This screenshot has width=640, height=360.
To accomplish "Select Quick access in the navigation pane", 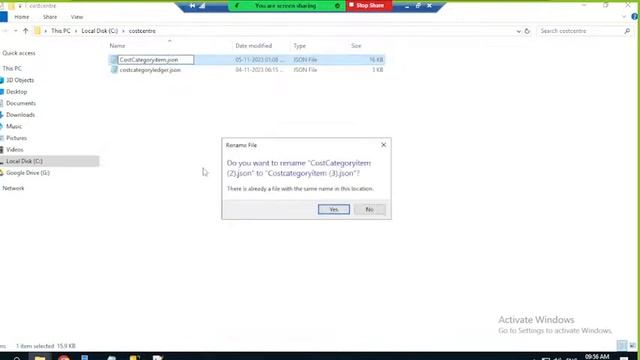I will pos(19,53).
